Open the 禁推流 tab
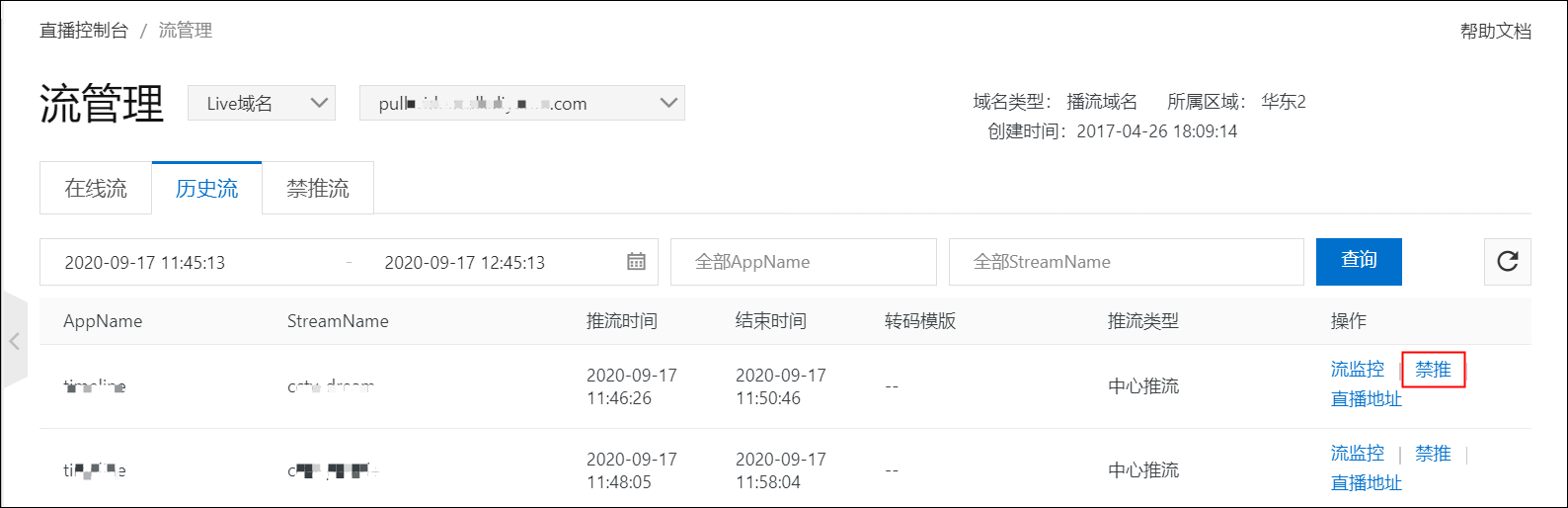This screenshot has height=508, width=1568. pyautogui.click(x=318, y=188)
